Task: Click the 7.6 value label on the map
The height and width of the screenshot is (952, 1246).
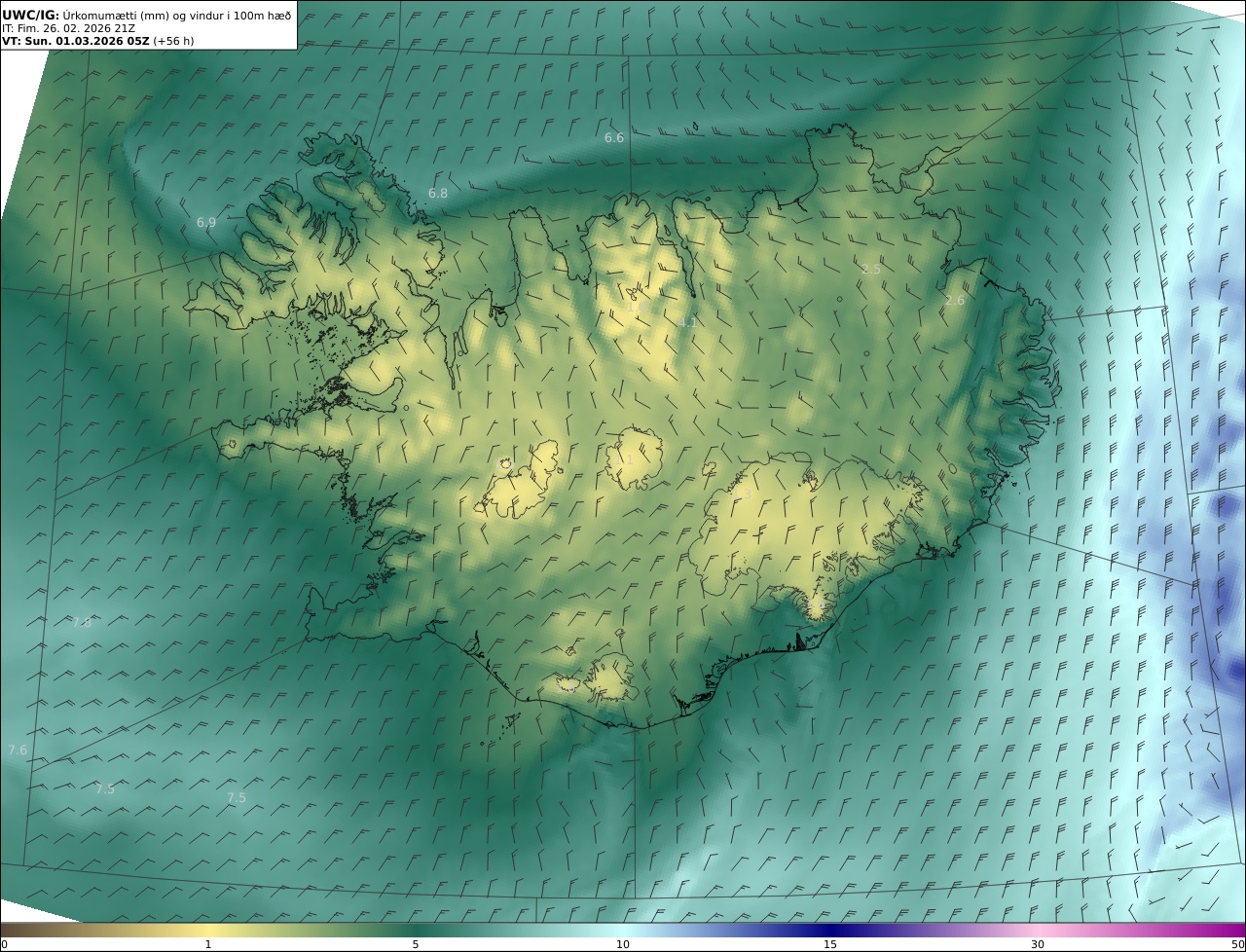Action: (x=18, y=751)
